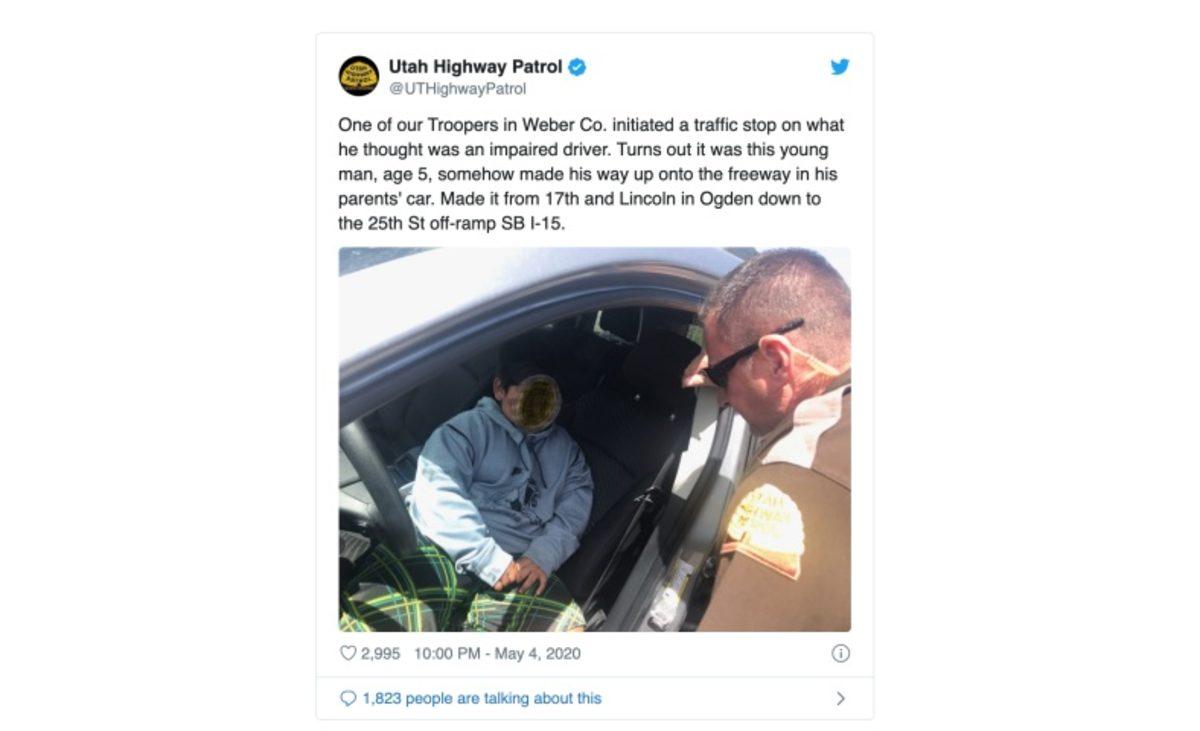This screenshot has height=731, width=1200.
Task: Open the Utah Highway Patrol display name
Action: (475, 67)
